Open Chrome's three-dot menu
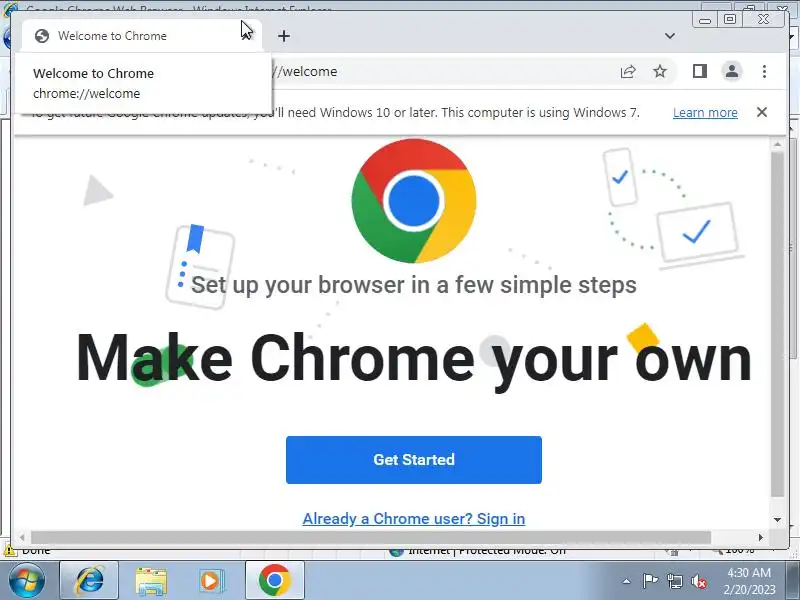The image size is (800, 600). tap(764, 71)
